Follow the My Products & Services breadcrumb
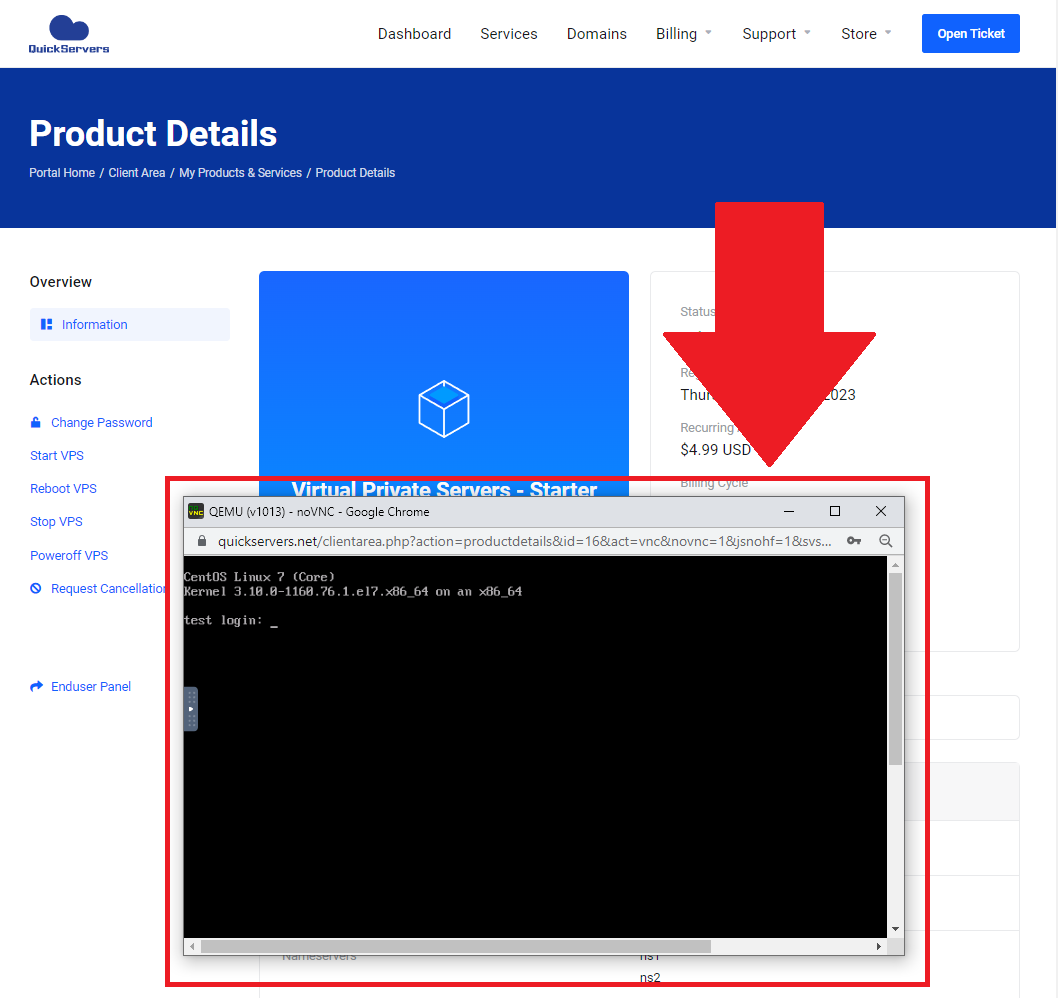1058x998 pixels. point(240,173)
